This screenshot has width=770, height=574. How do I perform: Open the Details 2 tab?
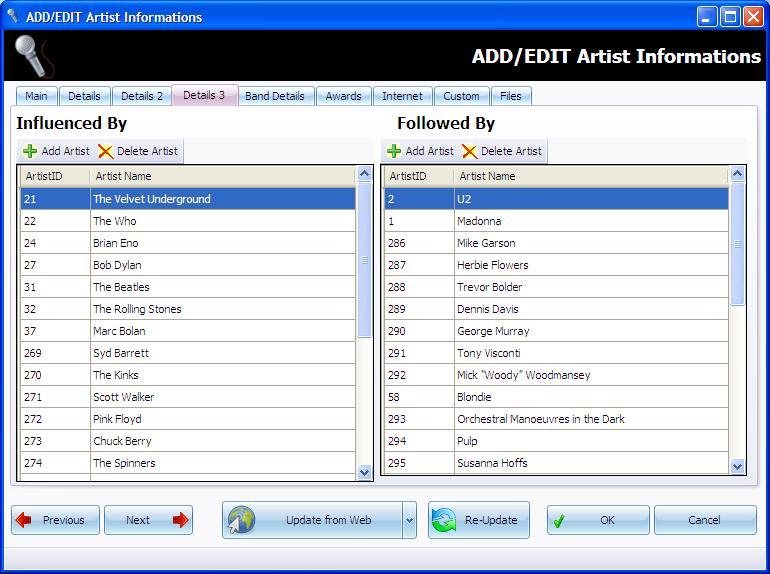pyautogui.click(x=142, y=96)
